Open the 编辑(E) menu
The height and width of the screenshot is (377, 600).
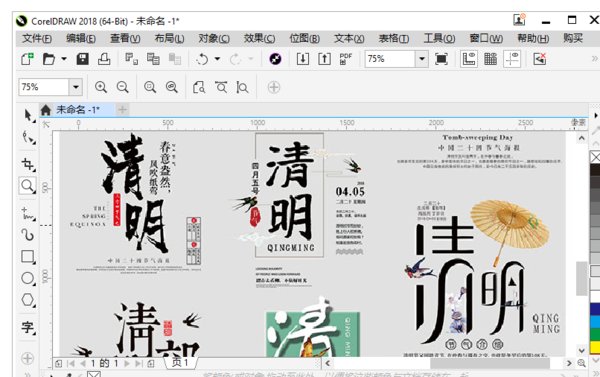[81, 38]
